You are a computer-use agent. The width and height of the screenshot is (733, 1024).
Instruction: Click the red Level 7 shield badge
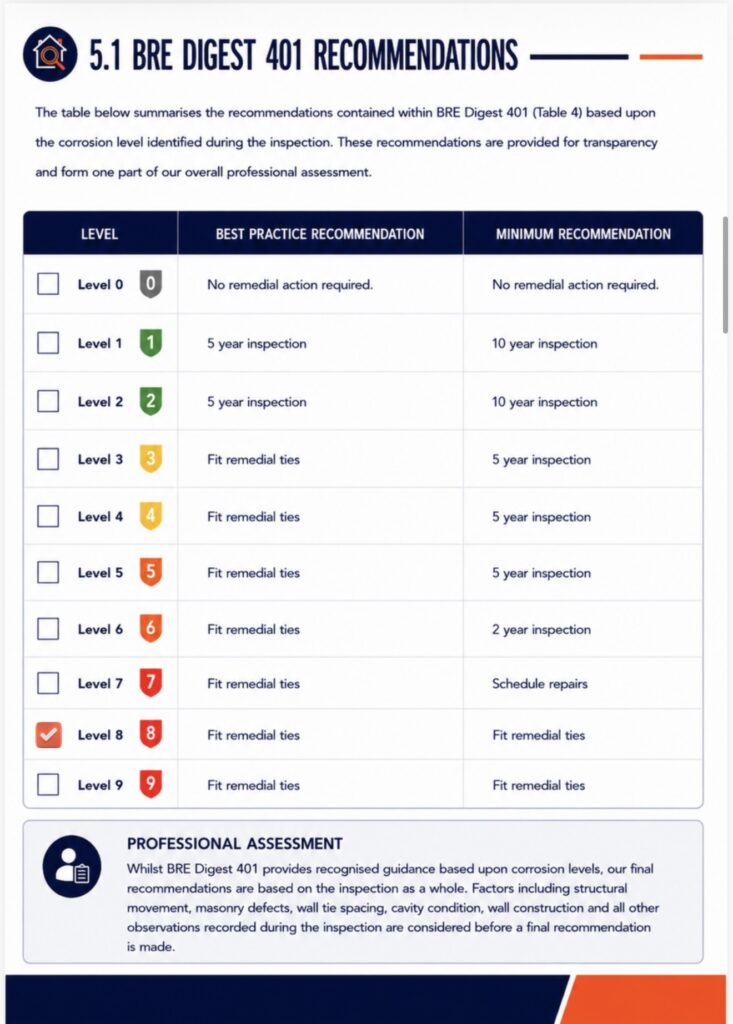tap(150, 682)
